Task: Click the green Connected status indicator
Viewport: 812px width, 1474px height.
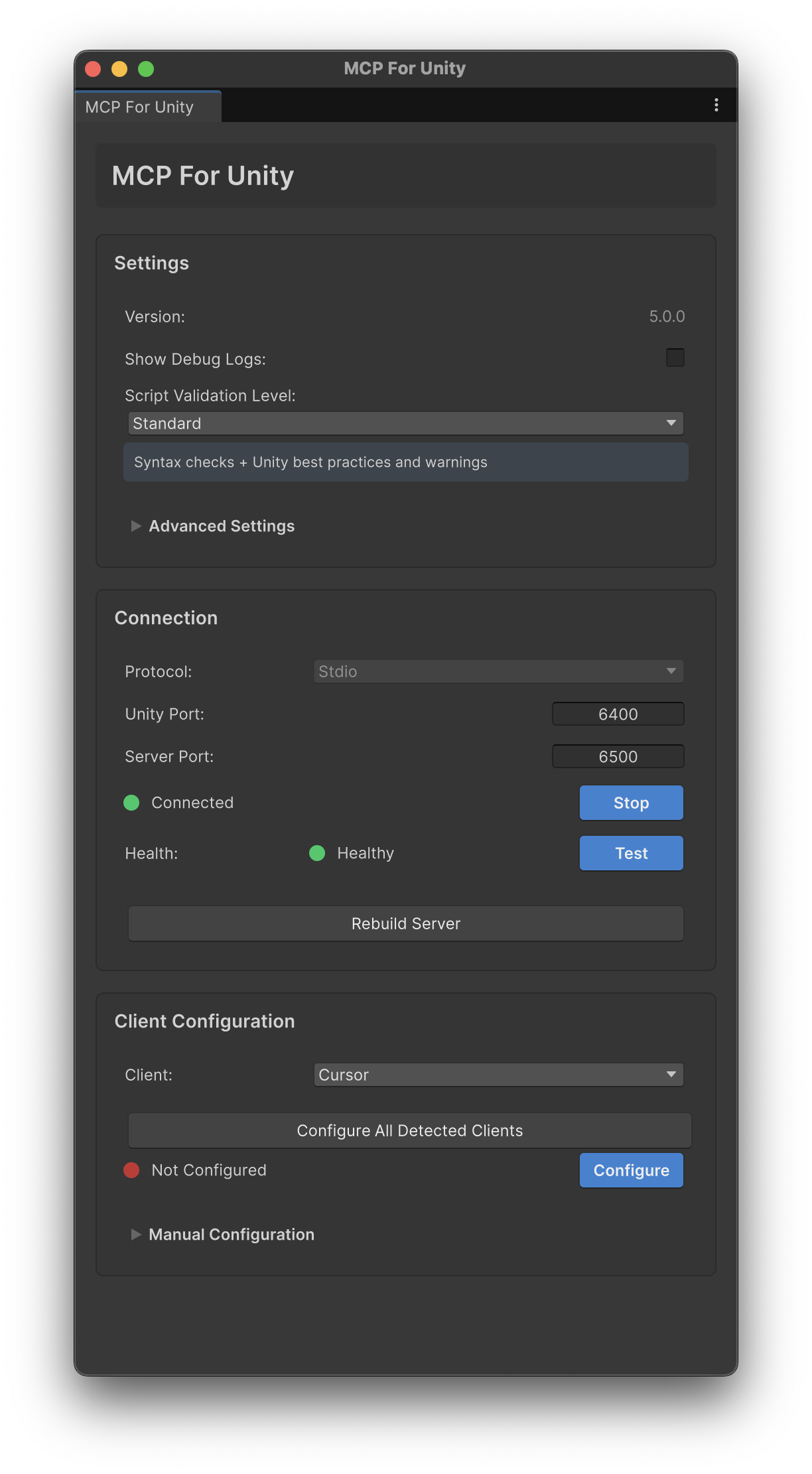Action: [131, 803]
